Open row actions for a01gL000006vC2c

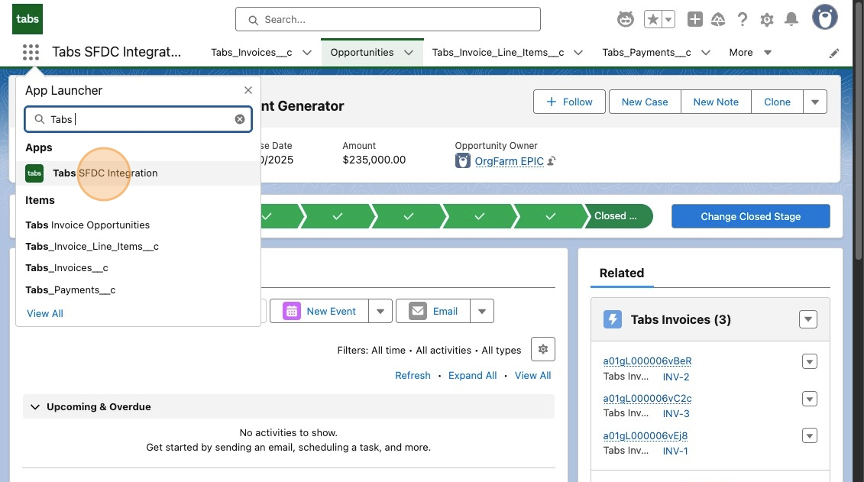point(809,399)
